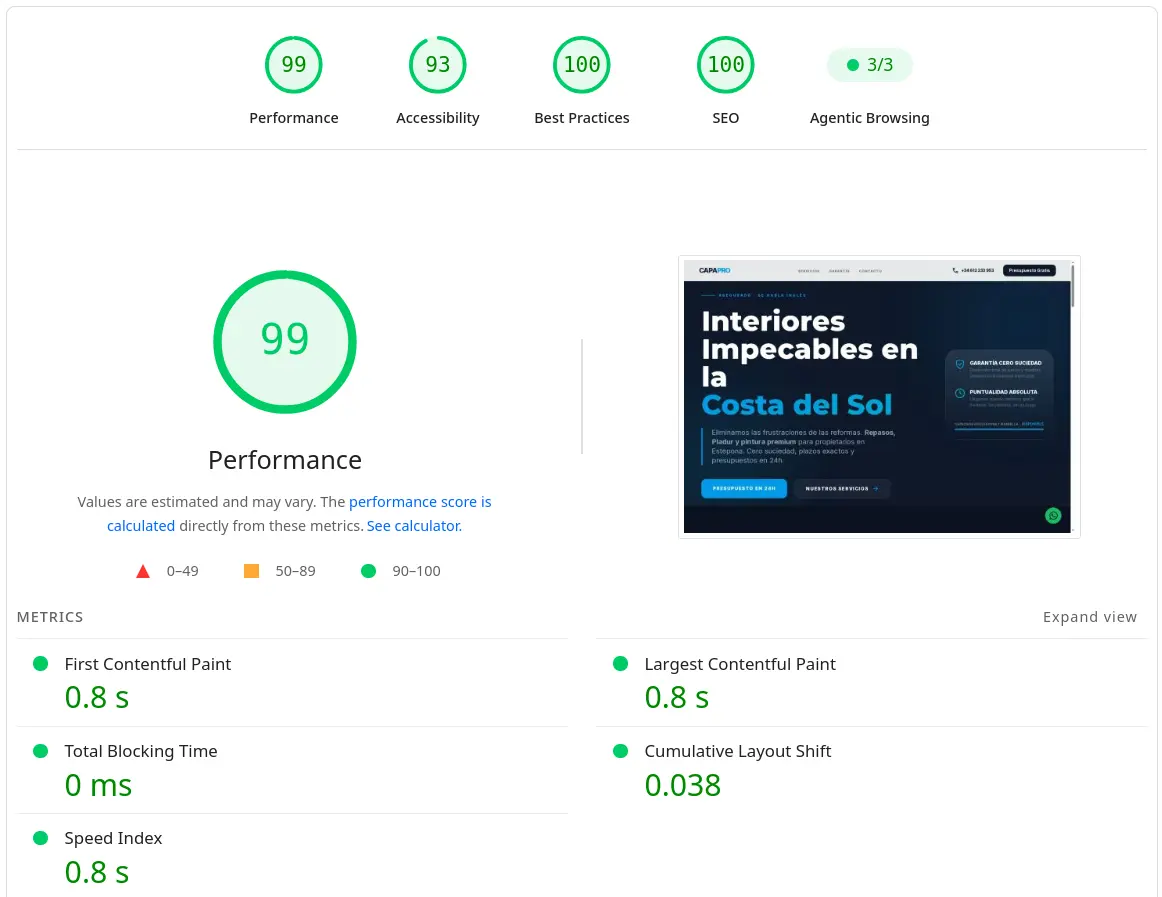Click green dot beside Cumulative Layout Shift
The image size is (1162, 897).
tap(620, 751)
